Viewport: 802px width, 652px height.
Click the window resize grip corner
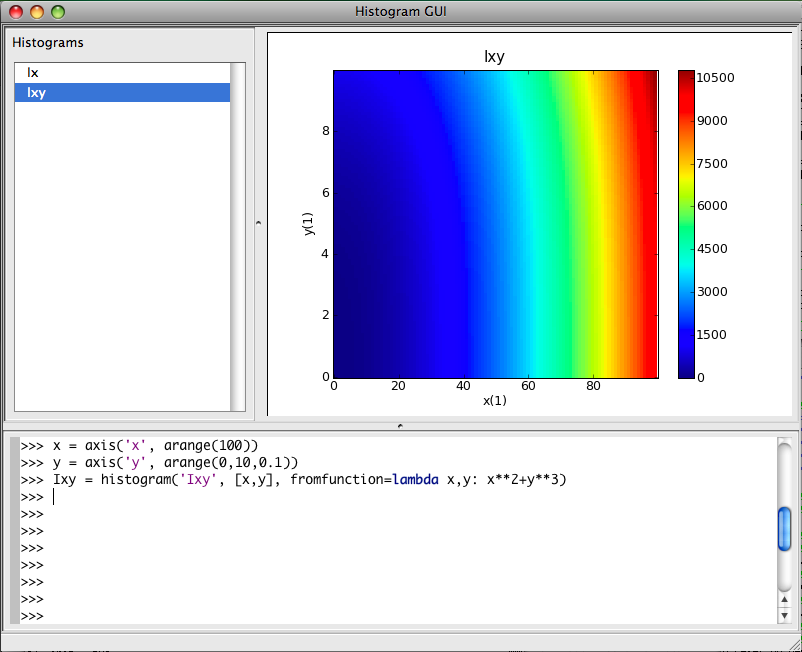coord(794,644)
